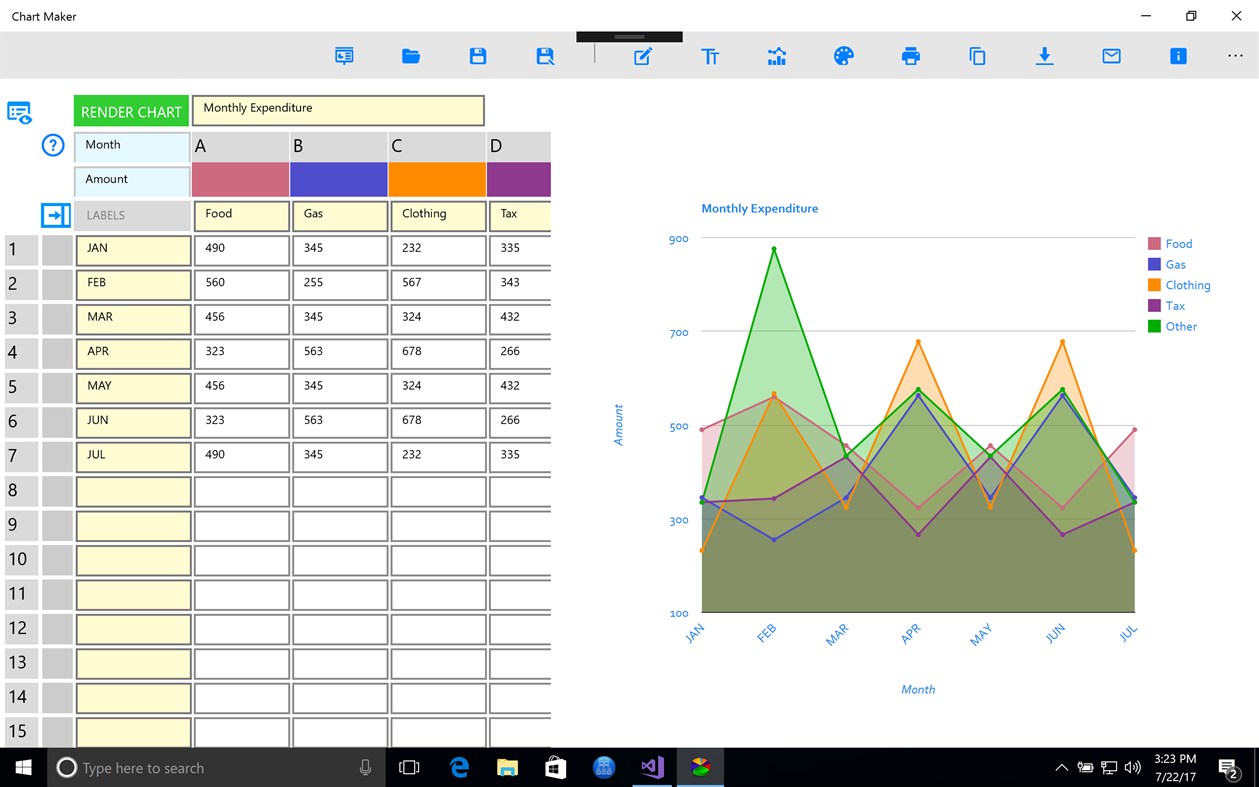Open help with the question mark
1259x787 pixels.
tap(52, 145)
